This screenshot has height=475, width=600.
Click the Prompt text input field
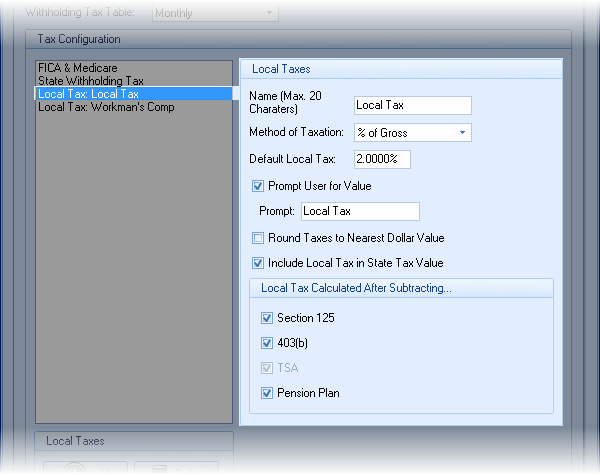[360, 211]
